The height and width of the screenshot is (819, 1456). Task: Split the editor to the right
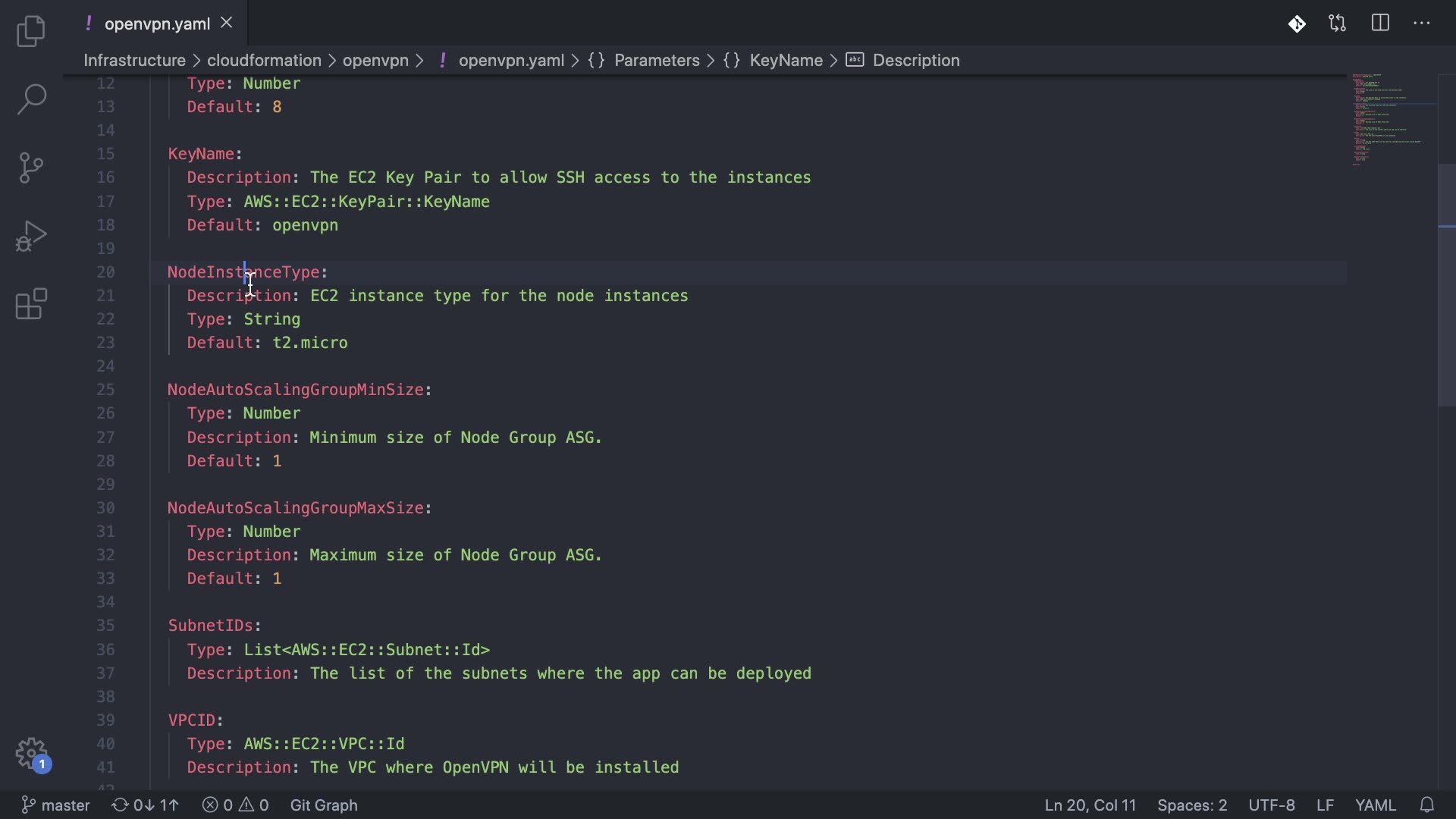(1380, 24)
